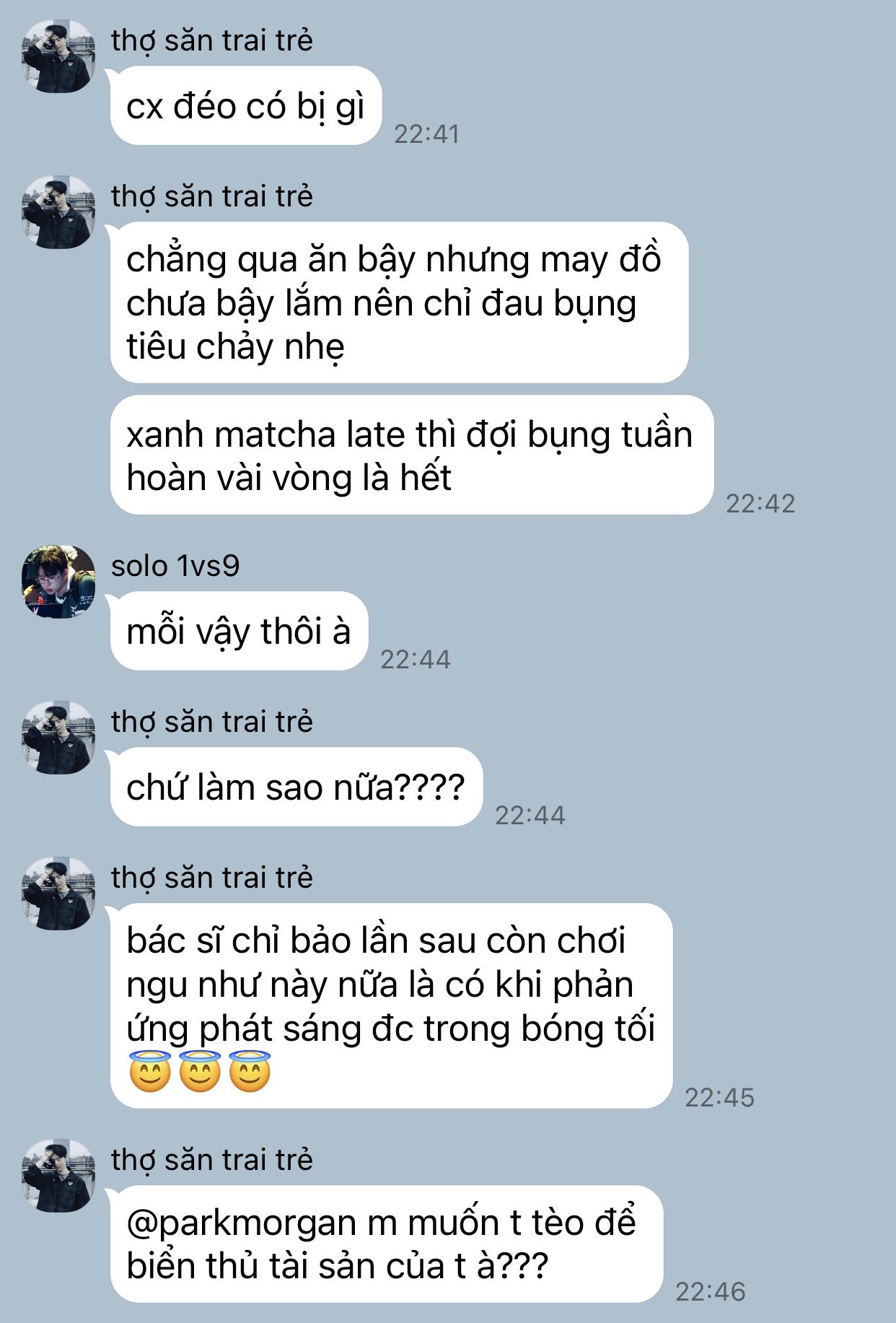Open the solo 1vs9 profile avatar
The image size is (896, 1323).
pyautogui.click(x=58, y=582)
